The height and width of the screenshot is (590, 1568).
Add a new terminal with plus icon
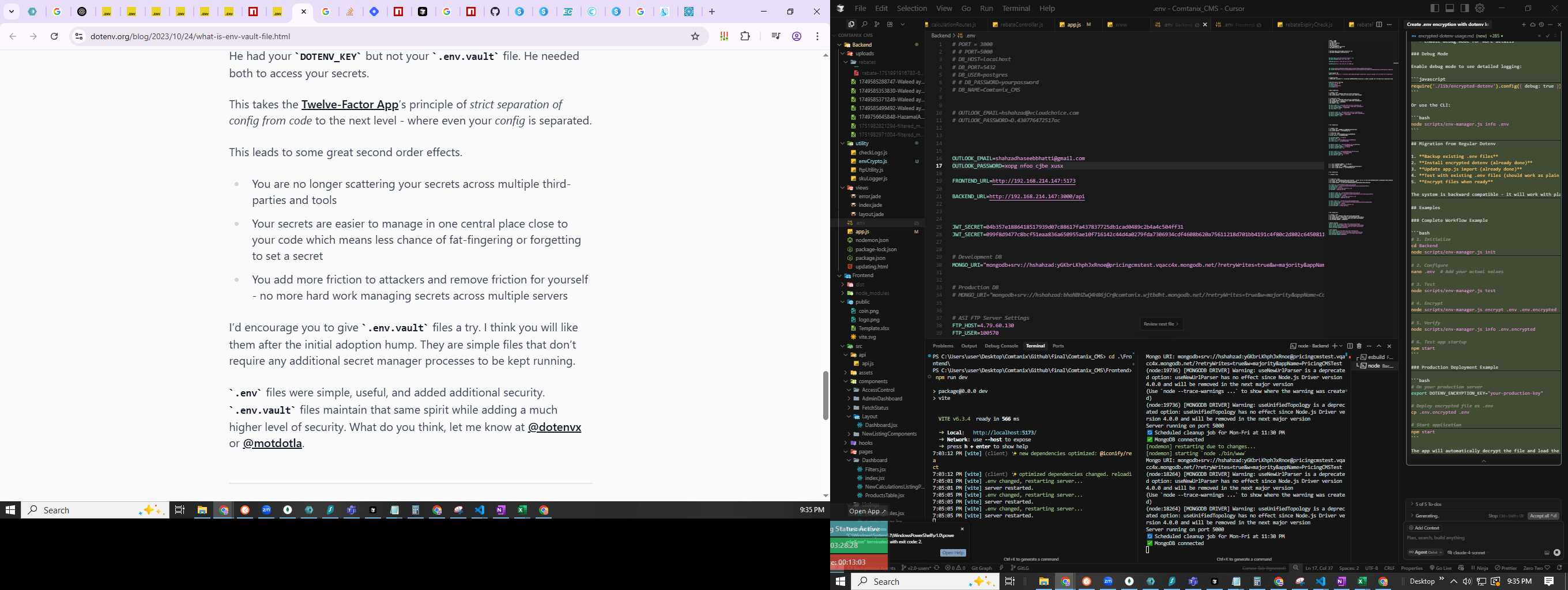[1335, 346]
